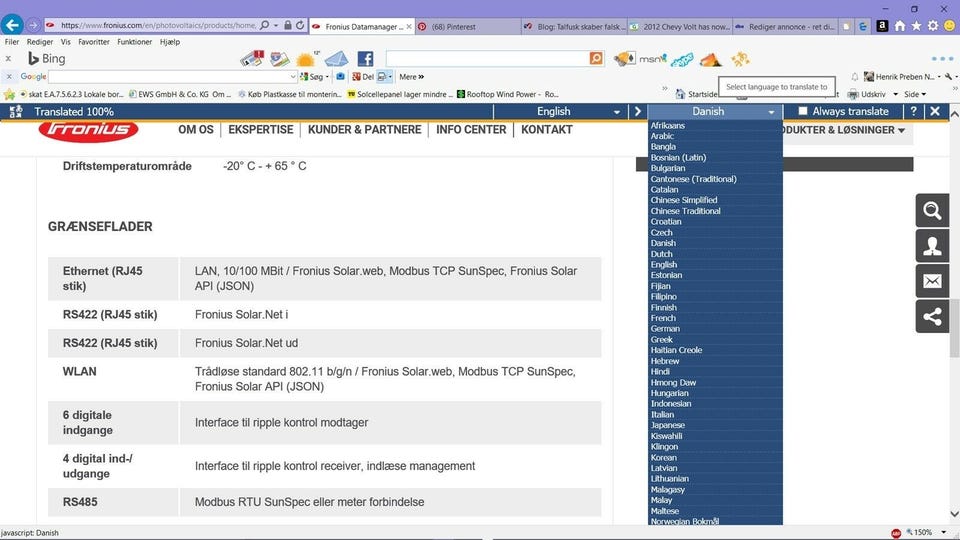Screen dimensions: 960x540
Task: Open KUNDER & PARTNERE nav link
Action: [x=364, y=130]
